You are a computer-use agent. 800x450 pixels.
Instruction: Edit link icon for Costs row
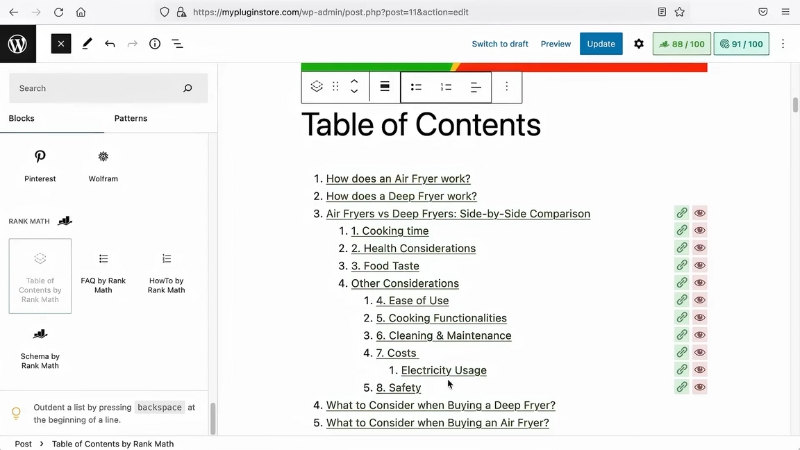coord(682,352)
